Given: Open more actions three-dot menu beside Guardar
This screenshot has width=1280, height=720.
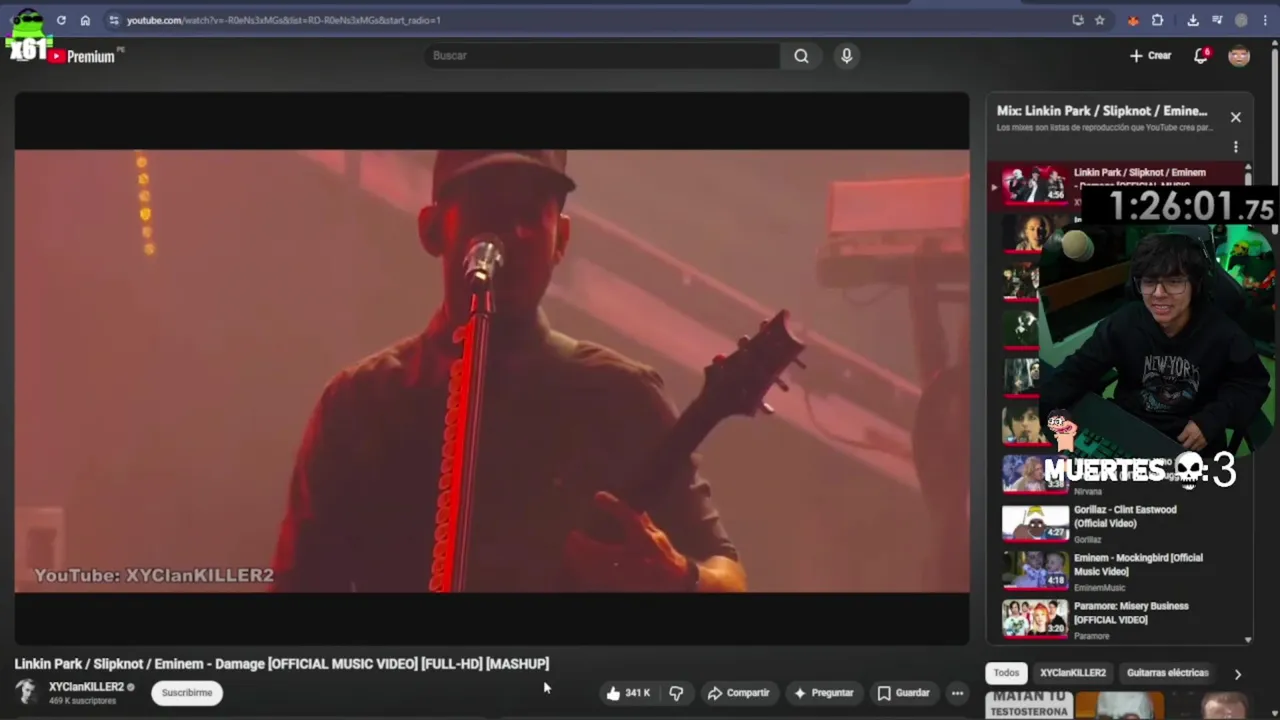Looking at the screenshot, I should [957, 692].
